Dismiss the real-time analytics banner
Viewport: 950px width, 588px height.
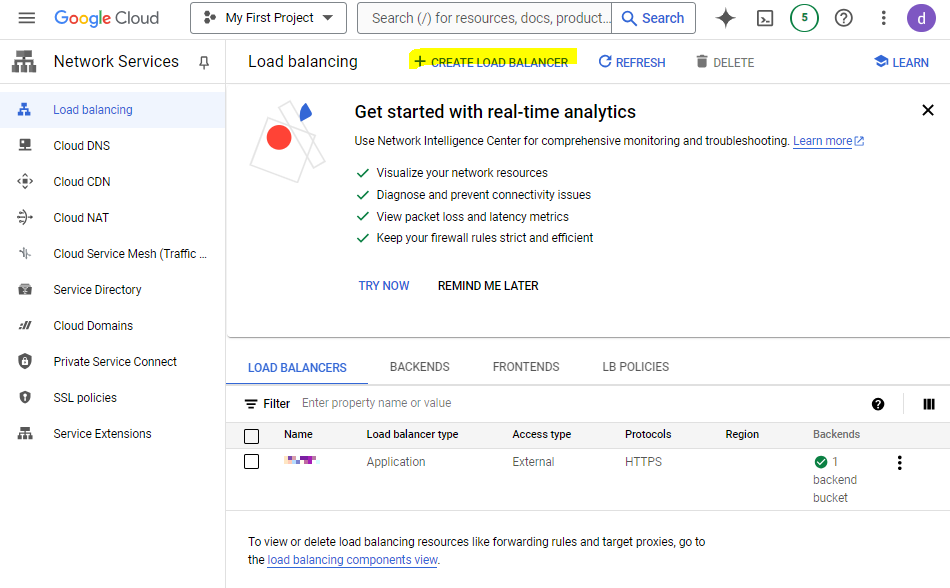click(x=928, y=110)
